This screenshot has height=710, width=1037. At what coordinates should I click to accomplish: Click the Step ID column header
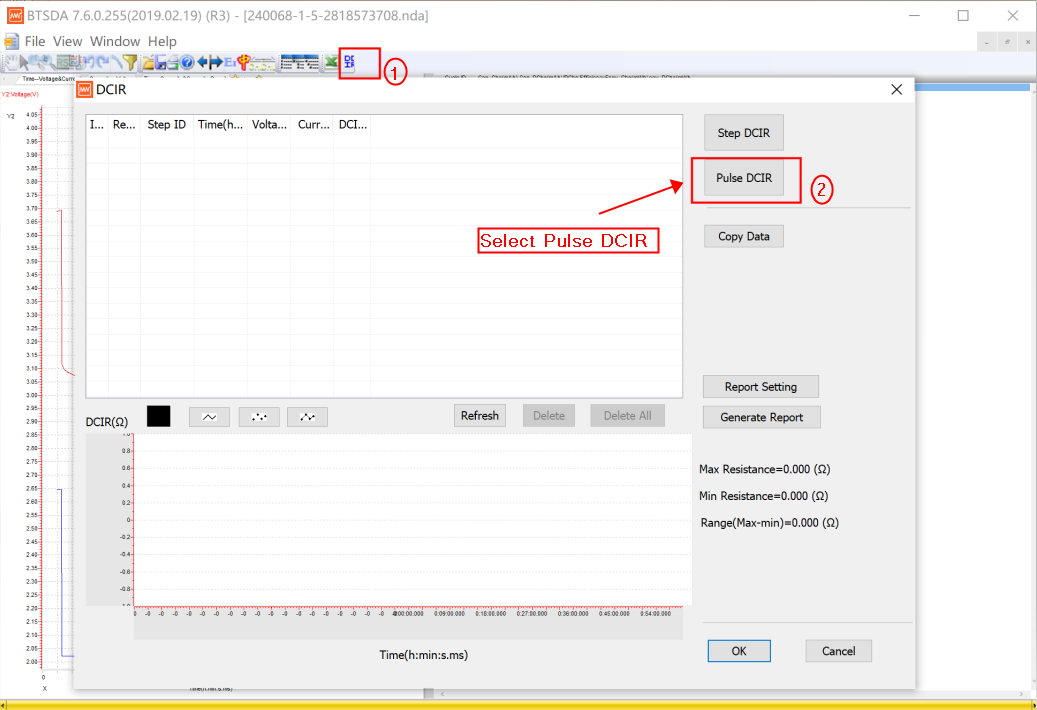pyautogui.click(x=167, y=124)
